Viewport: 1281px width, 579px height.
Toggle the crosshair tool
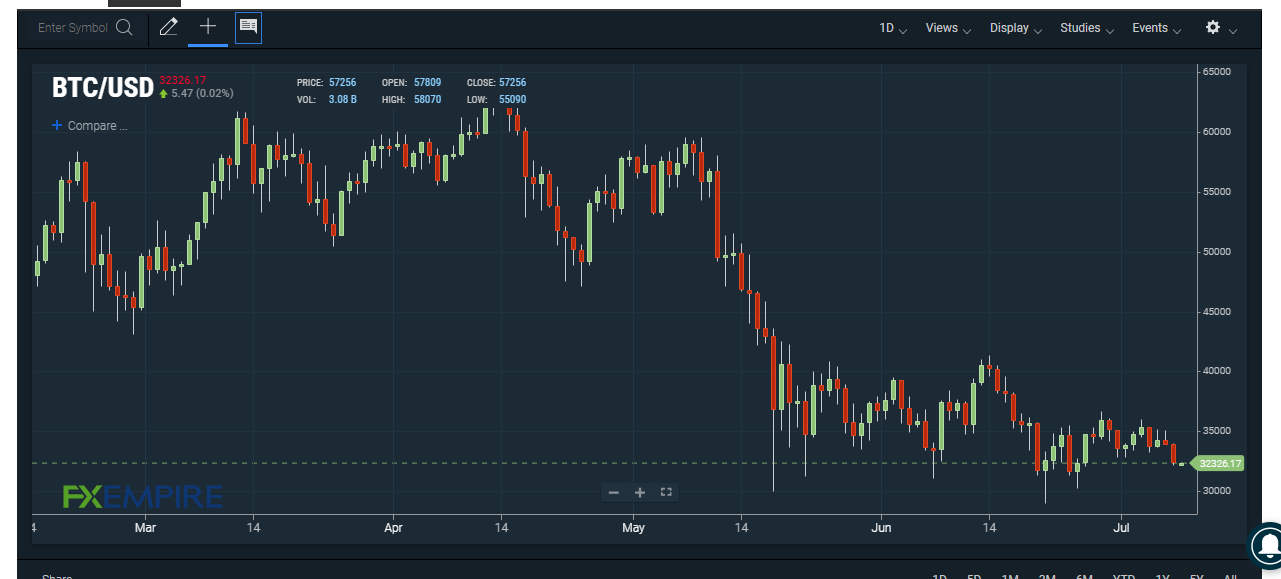tap(208, 27)
